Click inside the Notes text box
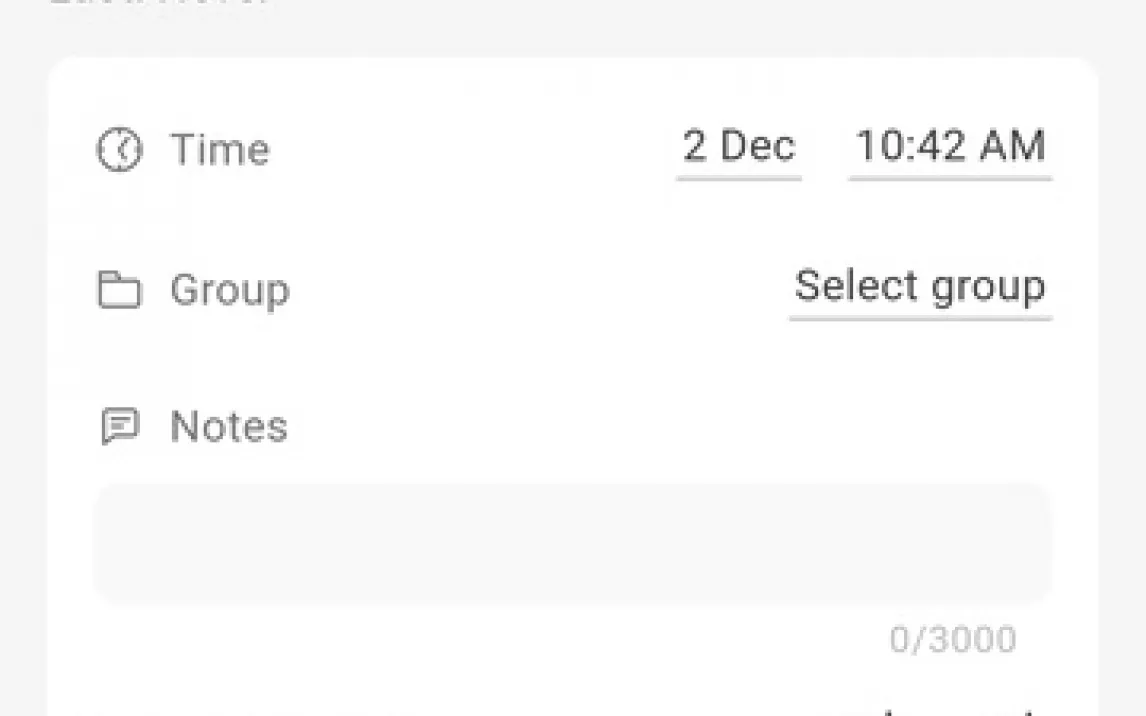Viewport: 1146px width, 716px height. [572, 544]
